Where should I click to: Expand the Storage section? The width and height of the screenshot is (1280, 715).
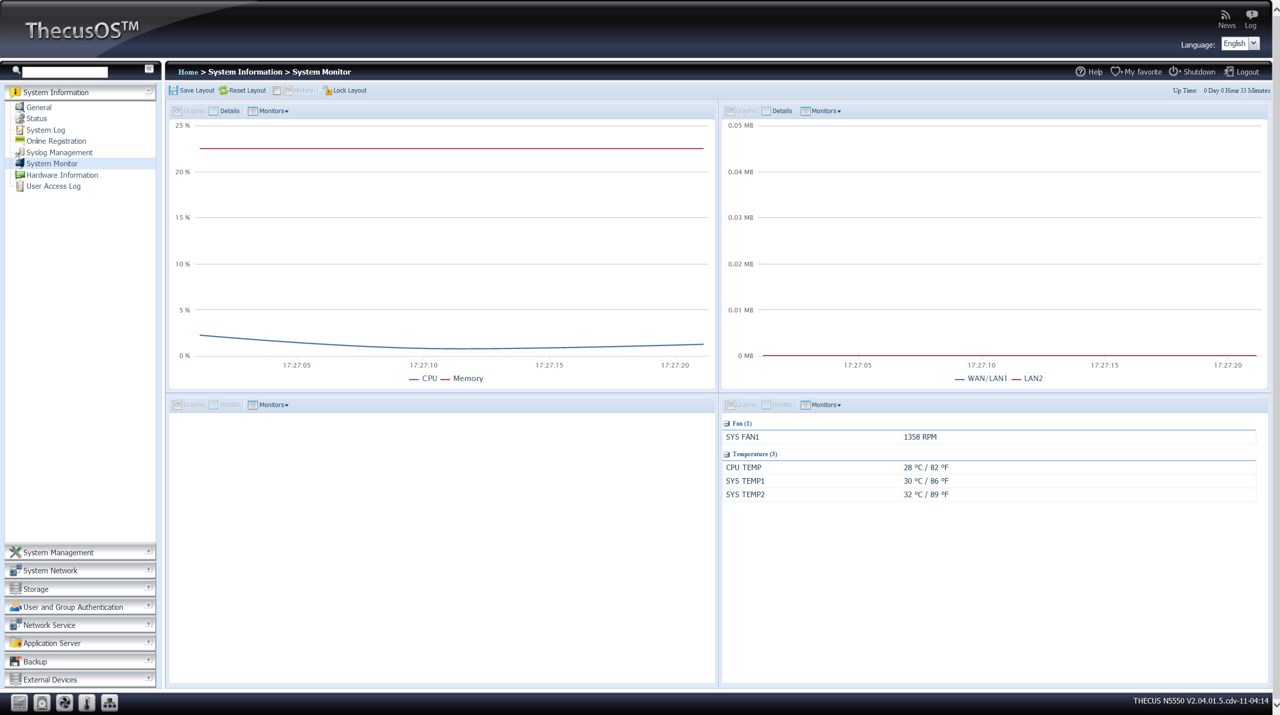coord(80,589)
